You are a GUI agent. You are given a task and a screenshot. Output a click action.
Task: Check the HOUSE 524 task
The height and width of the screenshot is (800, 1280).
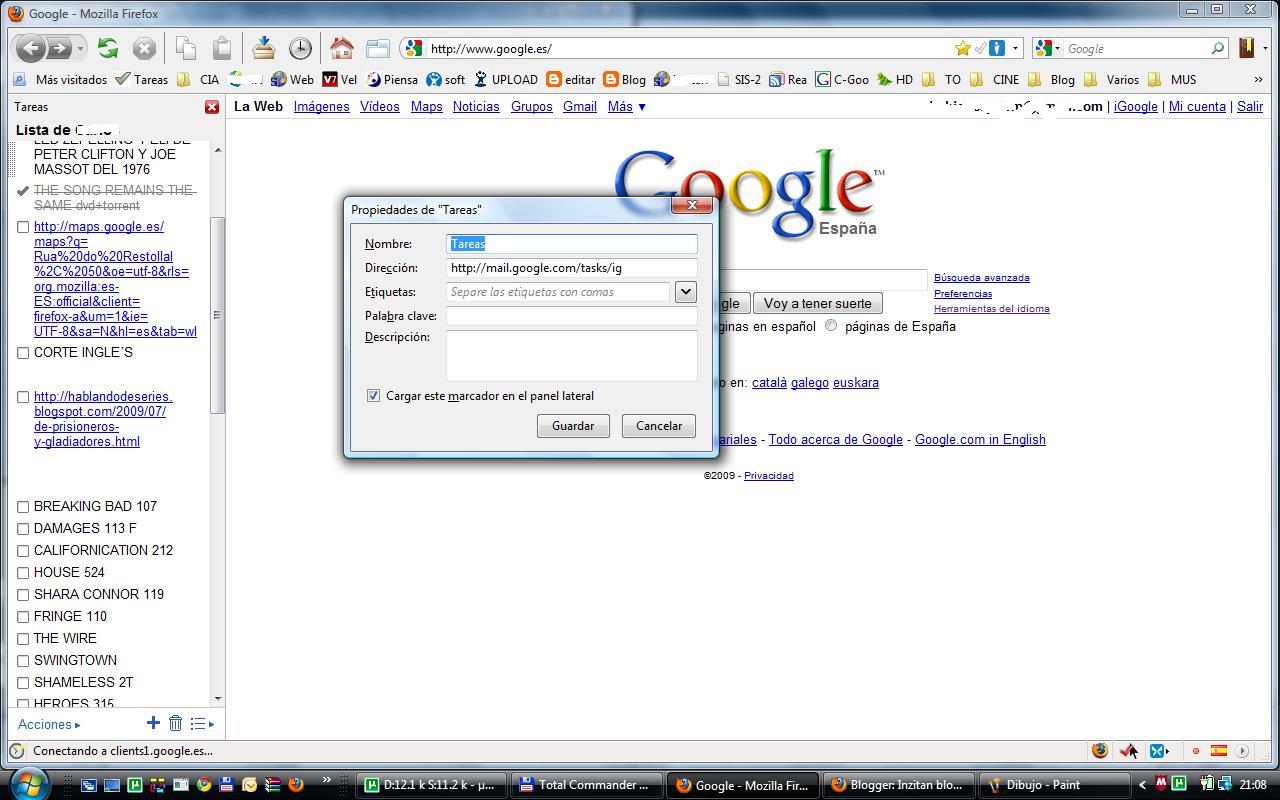(23, 573)
